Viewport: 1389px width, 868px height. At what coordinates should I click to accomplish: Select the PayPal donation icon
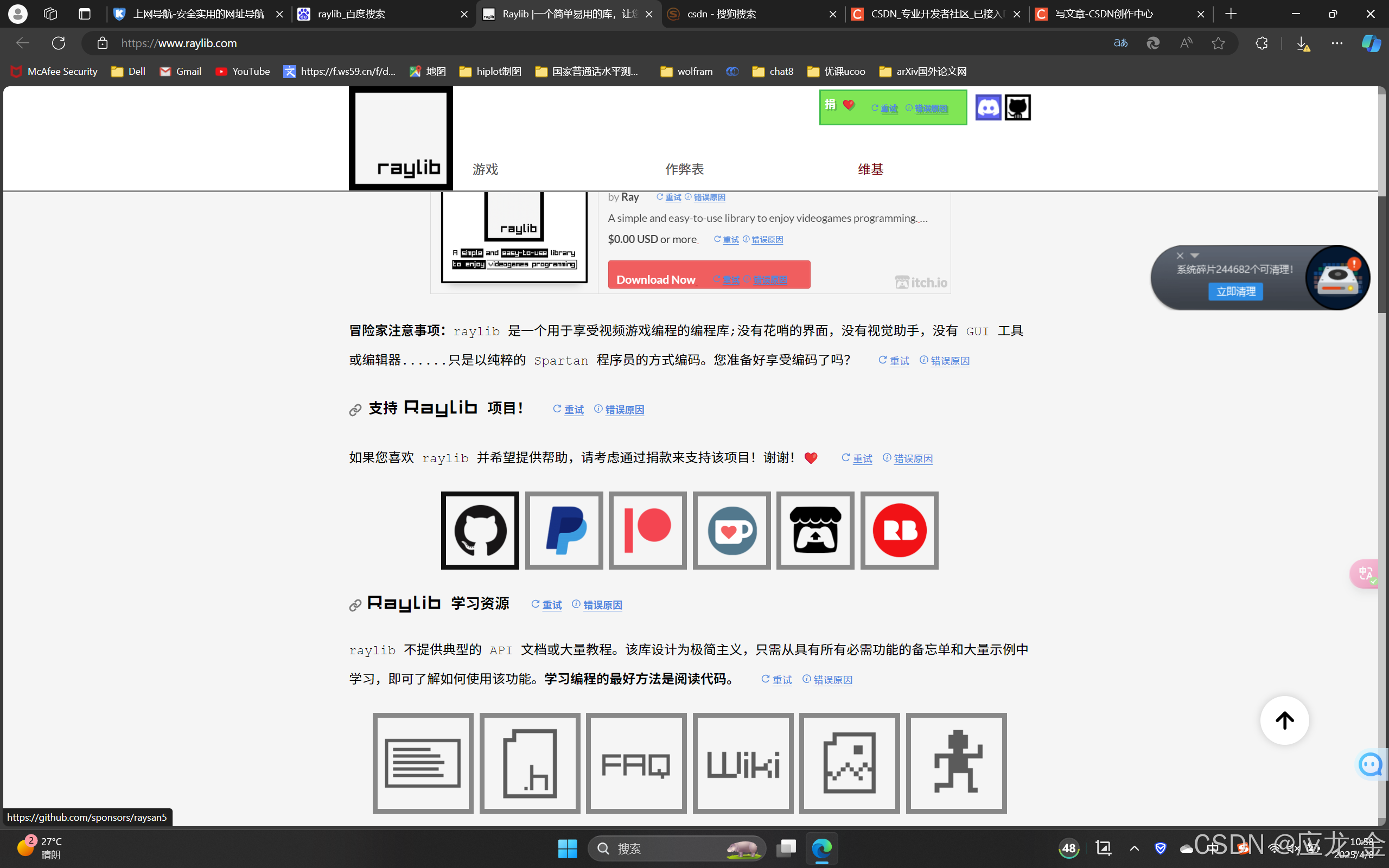tap(564, 530)
